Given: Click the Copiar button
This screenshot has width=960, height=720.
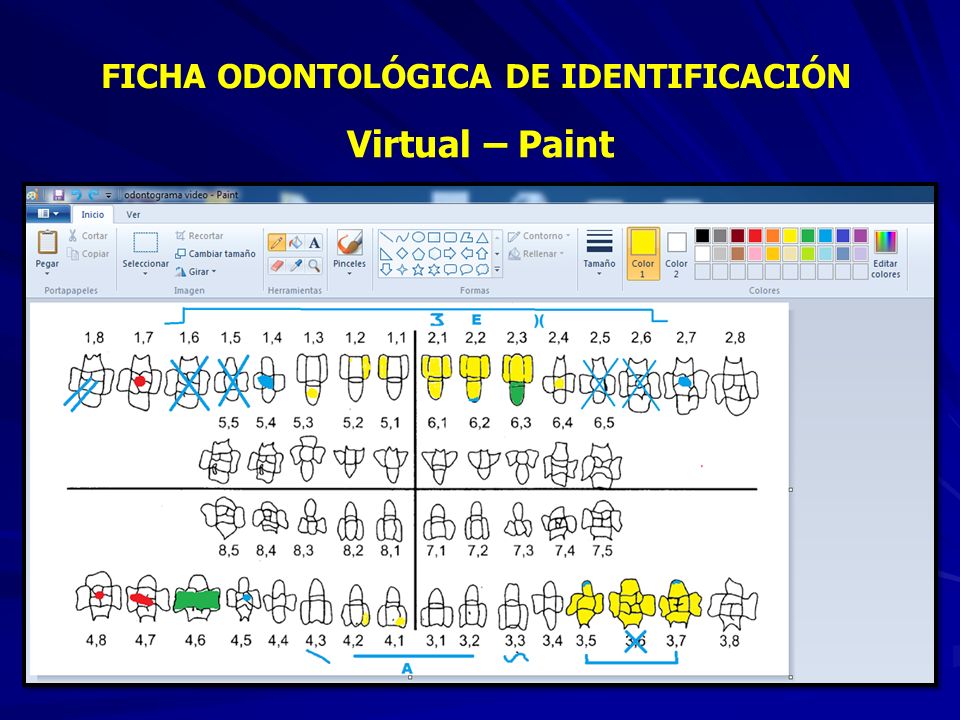Looking at the screenshot, I should click(x=88, y=254).
